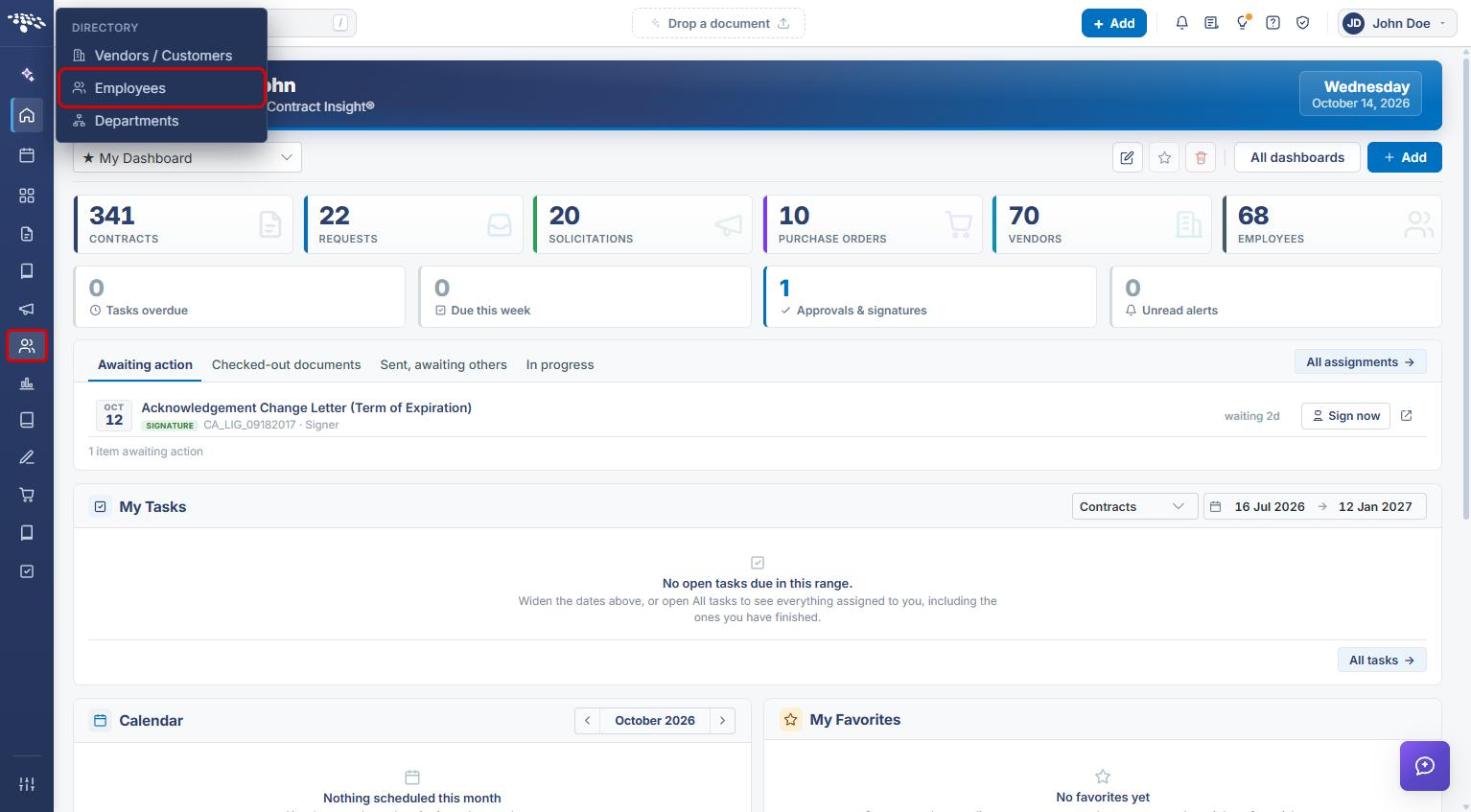
Task: Select Departments in Directory menu
Action: click(x=162, y=121)
